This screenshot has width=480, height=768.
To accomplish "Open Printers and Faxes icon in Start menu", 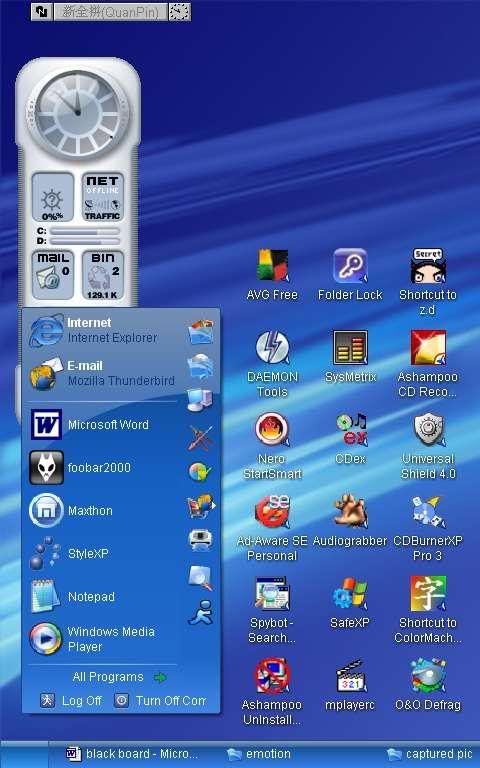I will (200, 540).
